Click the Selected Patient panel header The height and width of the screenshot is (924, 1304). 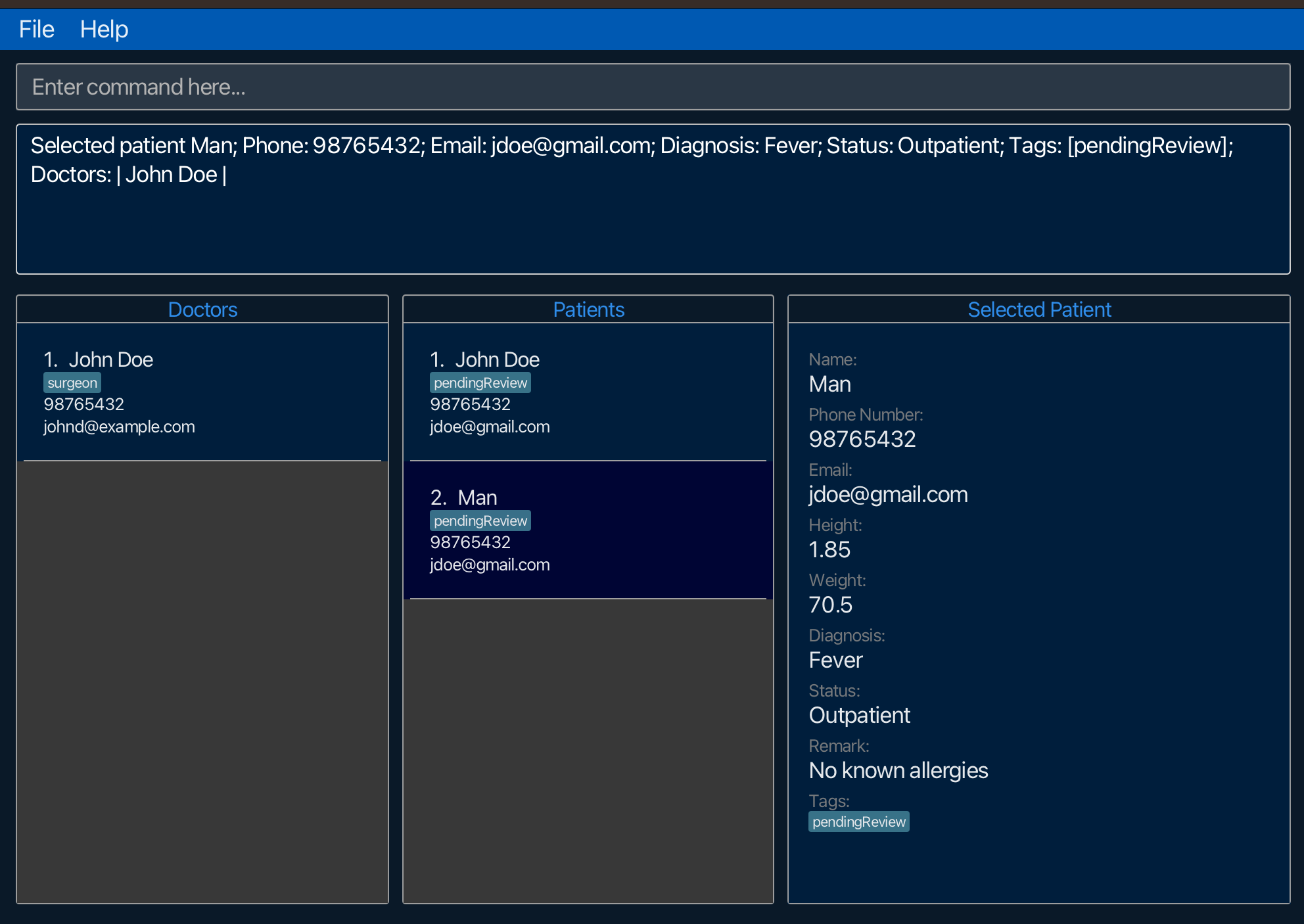pos(1038,310)
